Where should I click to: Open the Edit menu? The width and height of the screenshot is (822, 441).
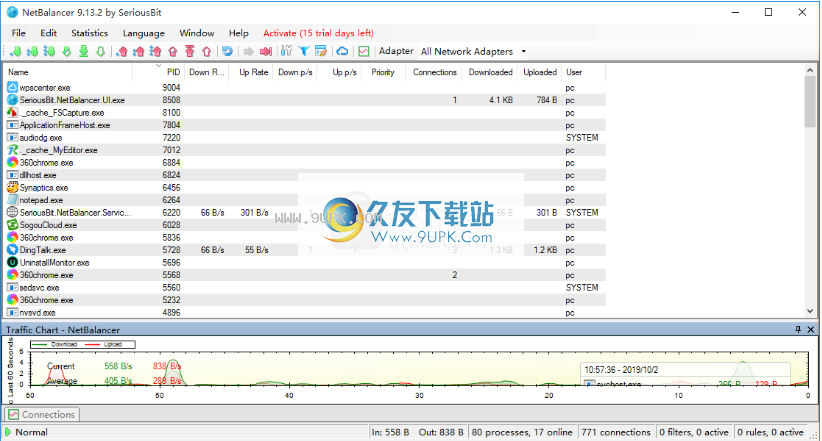pyautogui.click(x=48, y=33)
